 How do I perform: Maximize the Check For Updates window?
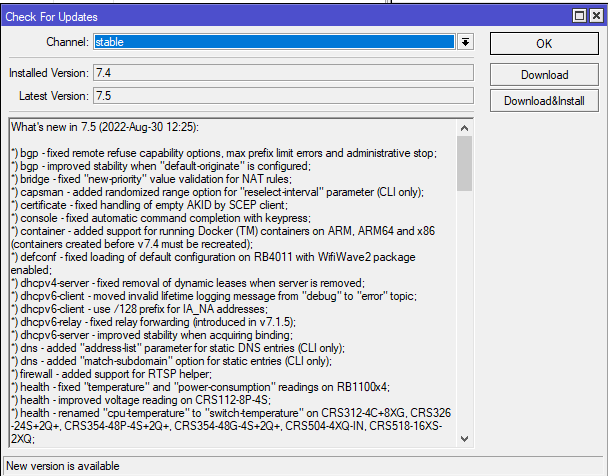579,16
